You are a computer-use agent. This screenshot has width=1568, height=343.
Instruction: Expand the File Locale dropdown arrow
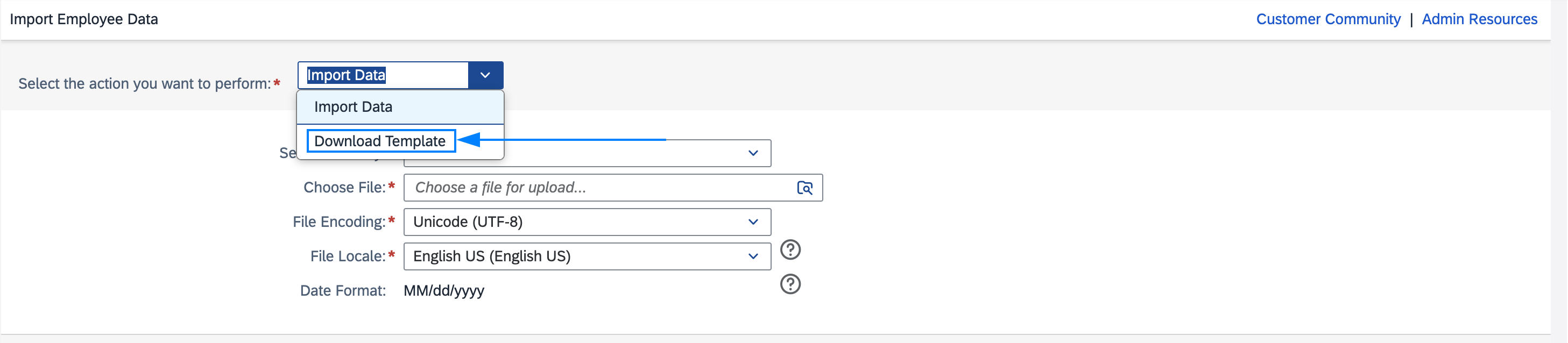pyautogui.click(x=753, y=256)
